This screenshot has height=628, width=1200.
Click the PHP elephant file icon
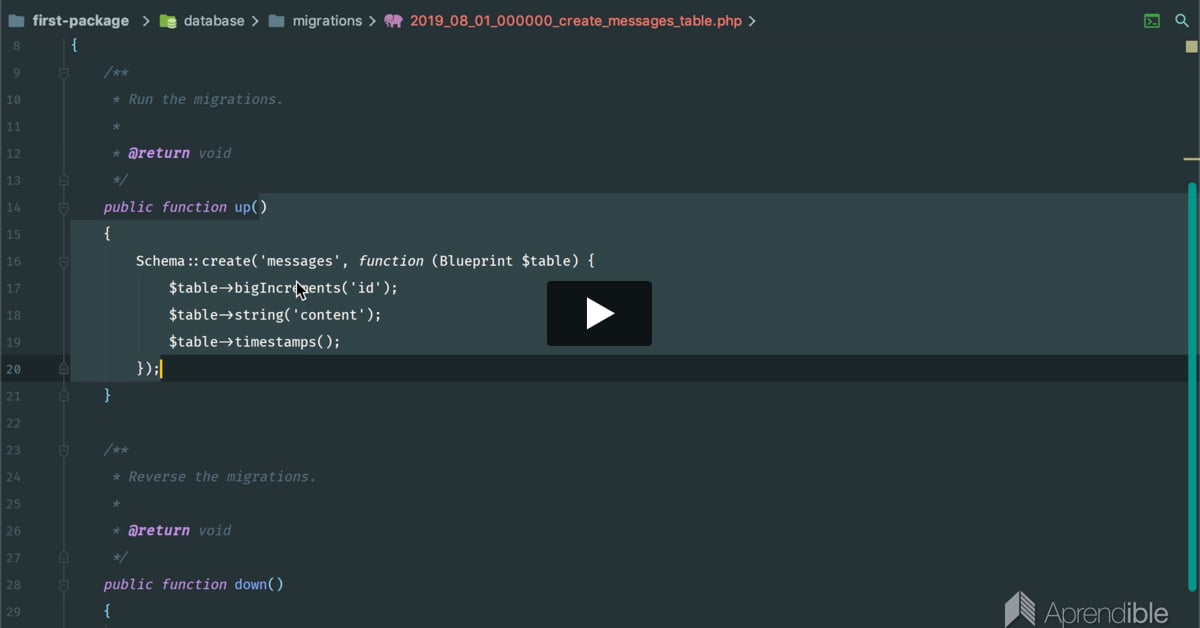(x=393, y=21)
